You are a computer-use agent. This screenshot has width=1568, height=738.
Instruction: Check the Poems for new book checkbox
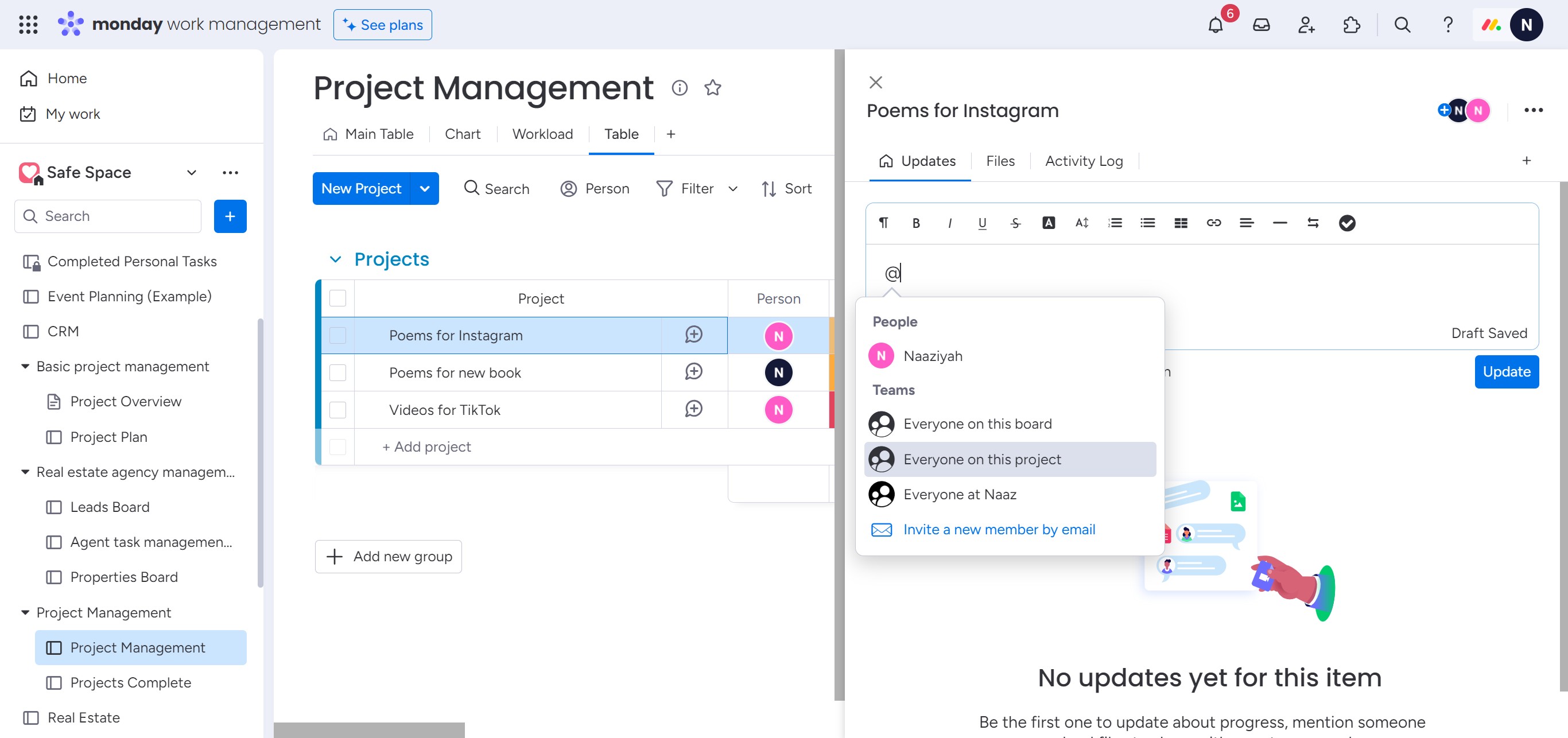[337, 372]
